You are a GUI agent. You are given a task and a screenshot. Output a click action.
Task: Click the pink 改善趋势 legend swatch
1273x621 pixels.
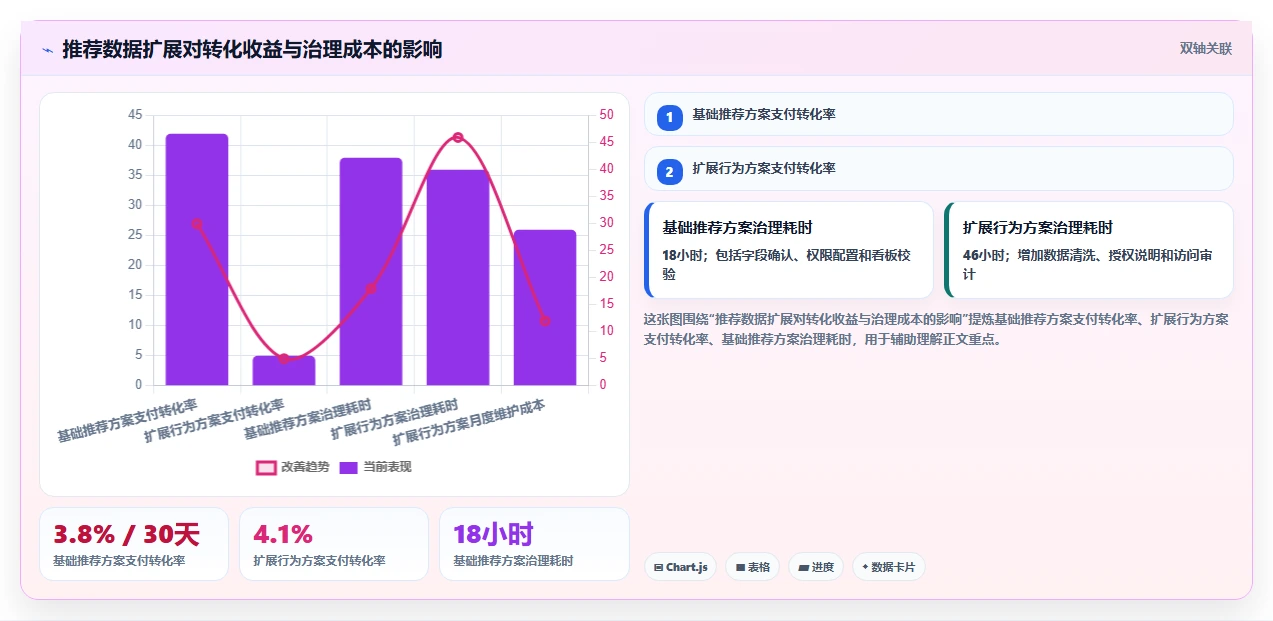click(x=266, y=467)
